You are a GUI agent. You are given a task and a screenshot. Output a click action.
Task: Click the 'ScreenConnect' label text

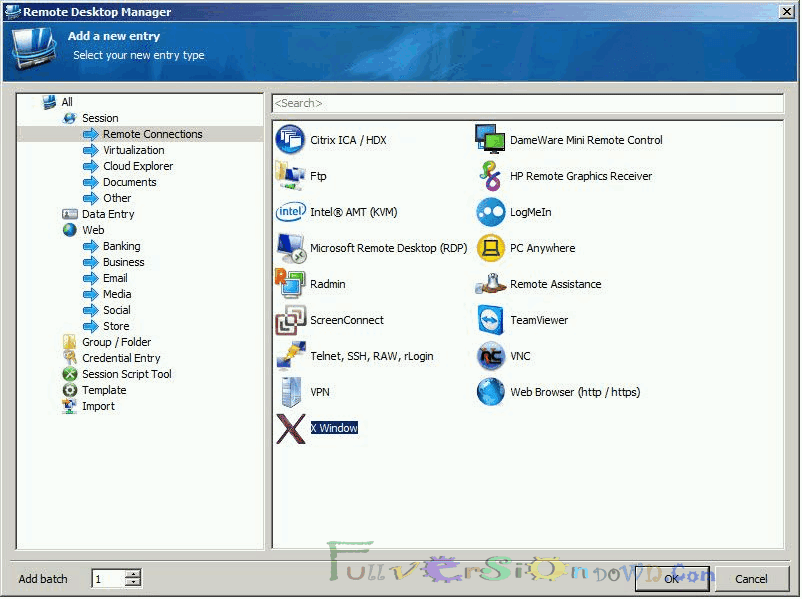click(x=347, y=320)
